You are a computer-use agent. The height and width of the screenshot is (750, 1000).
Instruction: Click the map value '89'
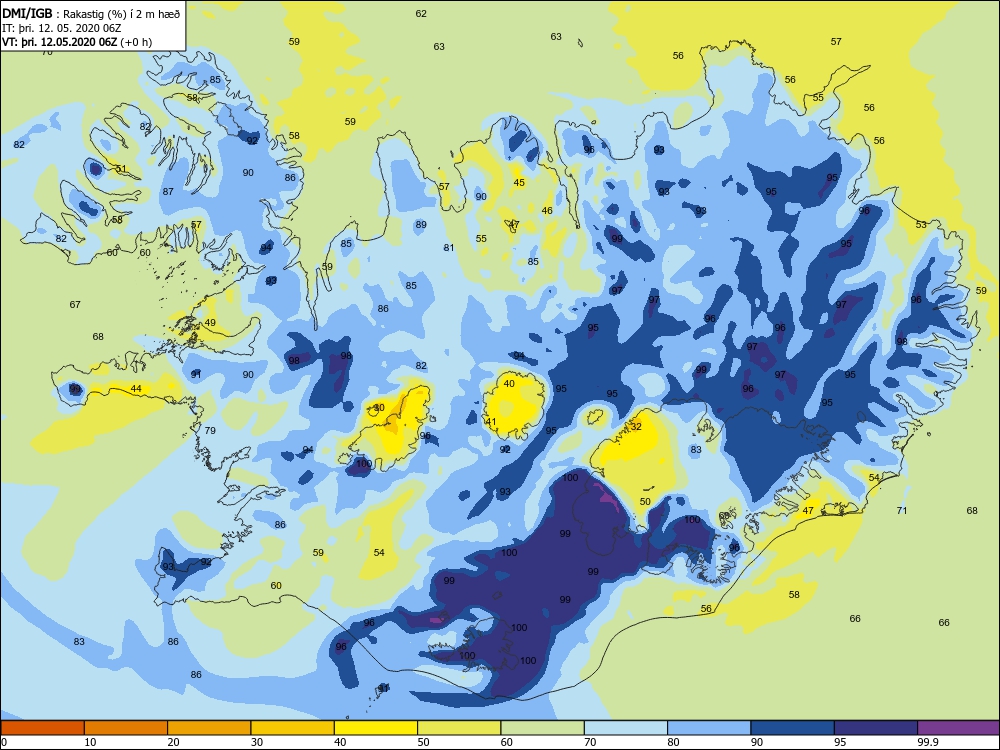click(x=421, y=224)
